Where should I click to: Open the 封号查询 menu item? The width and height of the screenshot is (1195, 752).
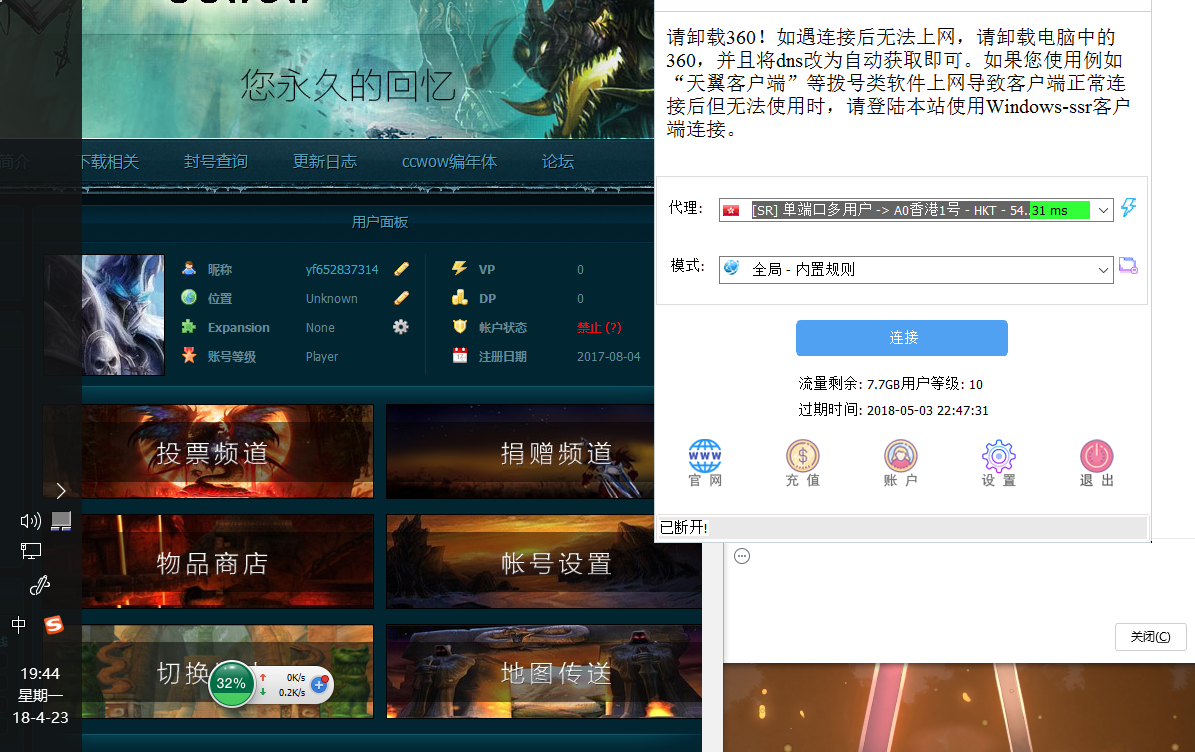[215, 162]
